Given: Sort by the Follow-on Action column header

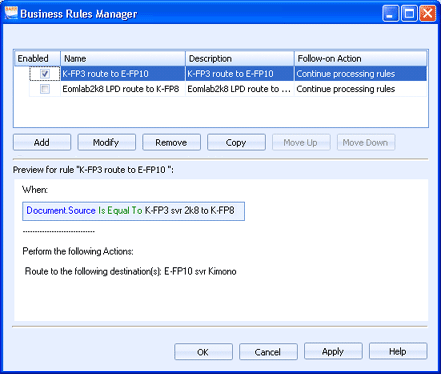Looking at the screenshot, I should pyautogui.click(x=360, y=58).
